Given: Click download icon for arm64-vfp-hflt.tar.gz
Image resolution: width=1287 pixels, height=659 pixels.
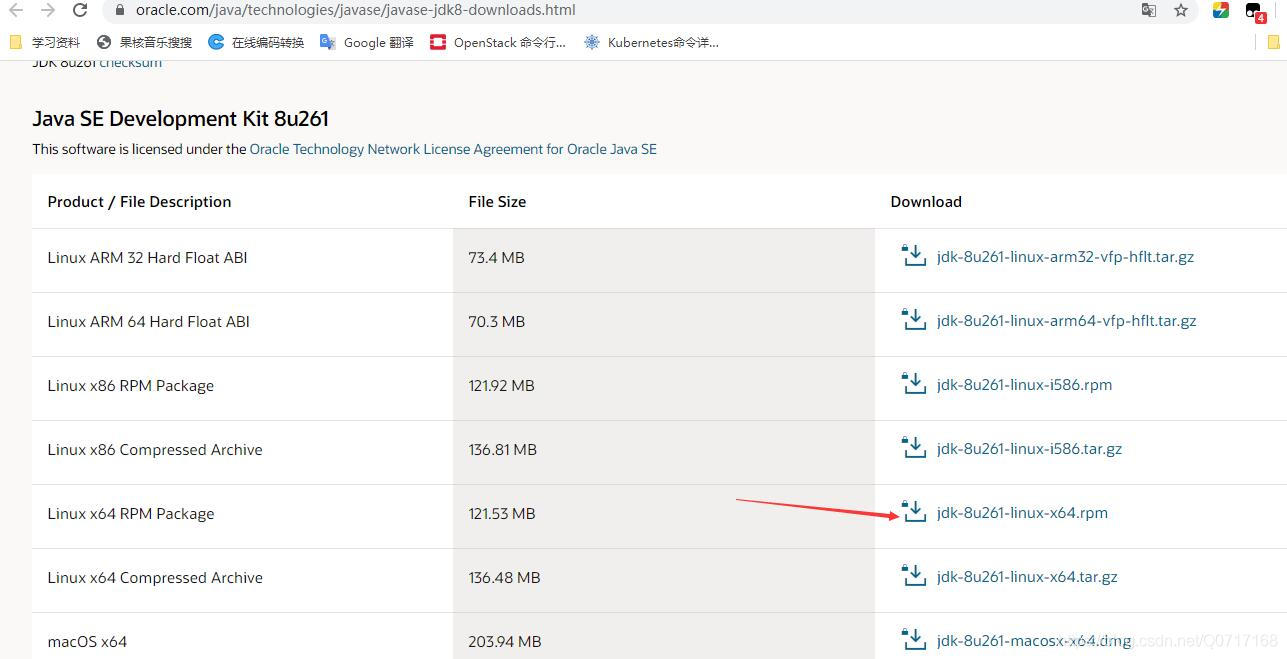Looking at the screenshot, I should pyautogui.click(x=914, y=320).
